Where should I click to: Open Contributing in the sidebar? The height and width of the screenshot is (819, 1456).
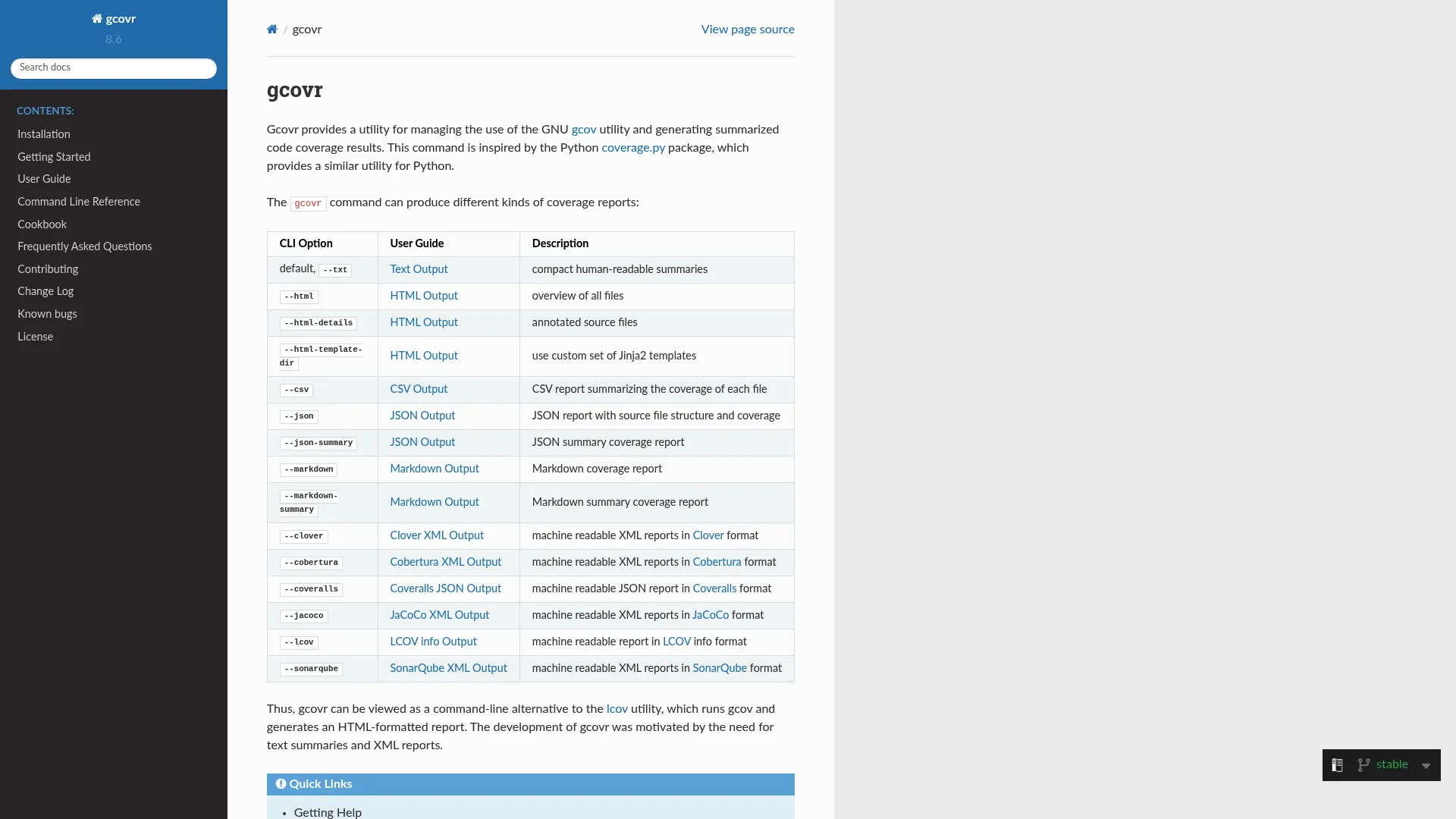point(48,269)
